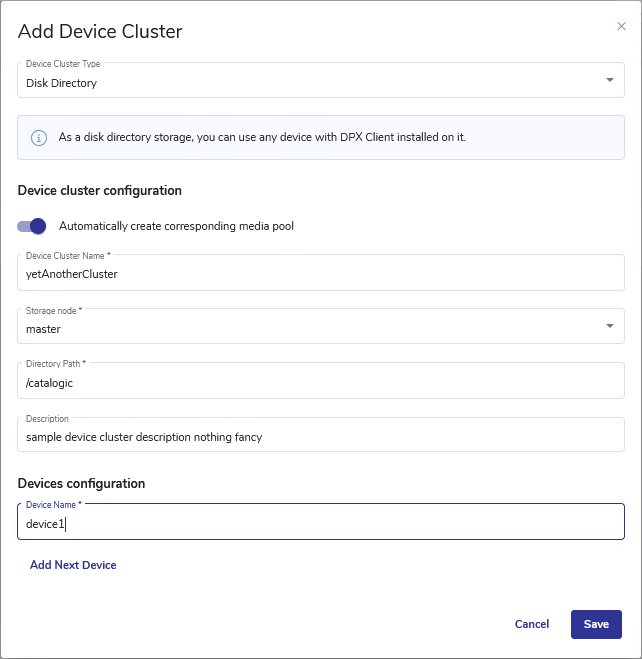Click the 'Devices configuration' section heading
642x659 pixels.
tap(82, 483)
